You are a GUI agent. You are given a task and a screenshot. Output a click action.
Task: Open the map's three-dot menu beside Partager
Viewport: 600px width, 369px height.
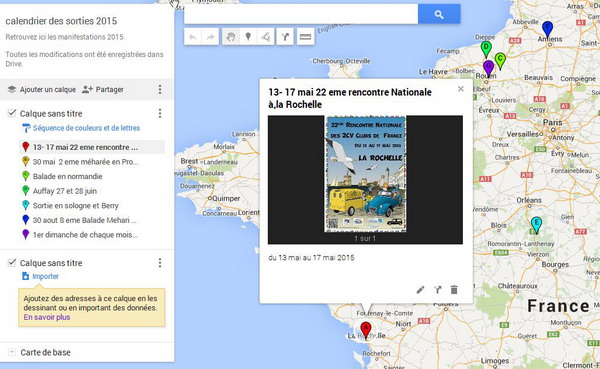pos(160,90)
